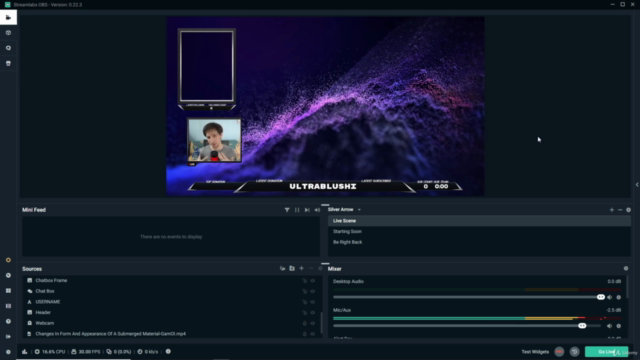Toggle studio mode columns icon in sidebar
The width and height of the screenshot is (640, 360).
[8, 306]
